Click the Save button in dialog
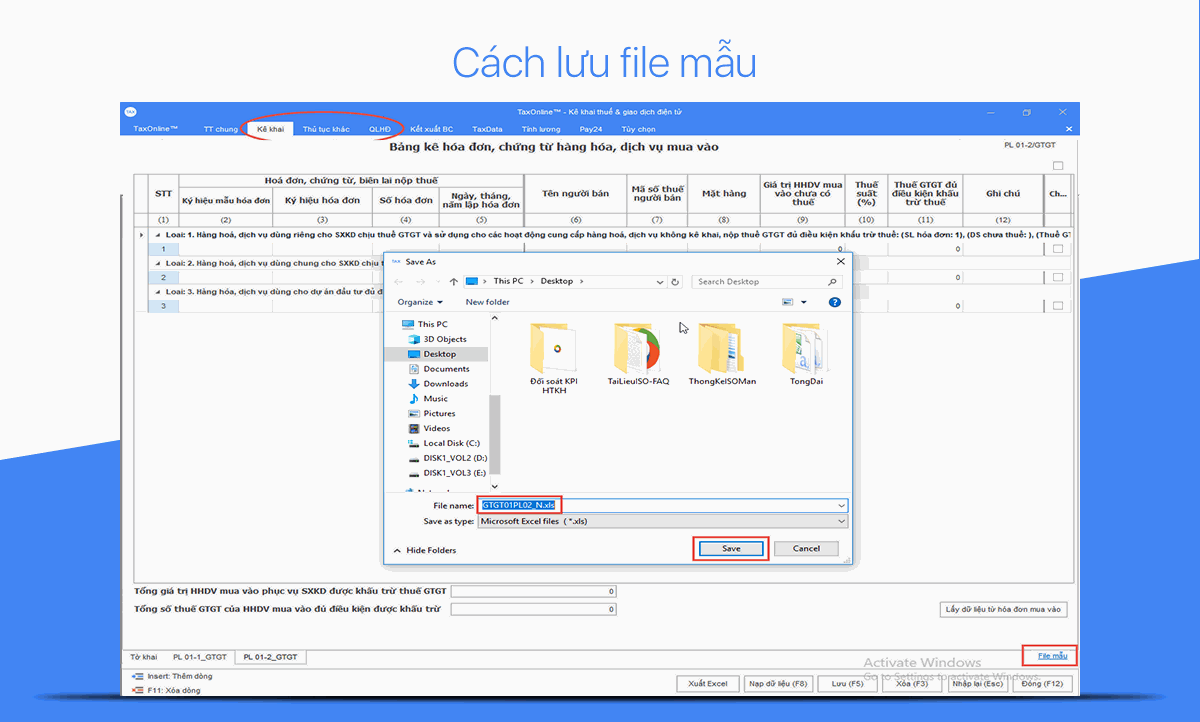 731,548
